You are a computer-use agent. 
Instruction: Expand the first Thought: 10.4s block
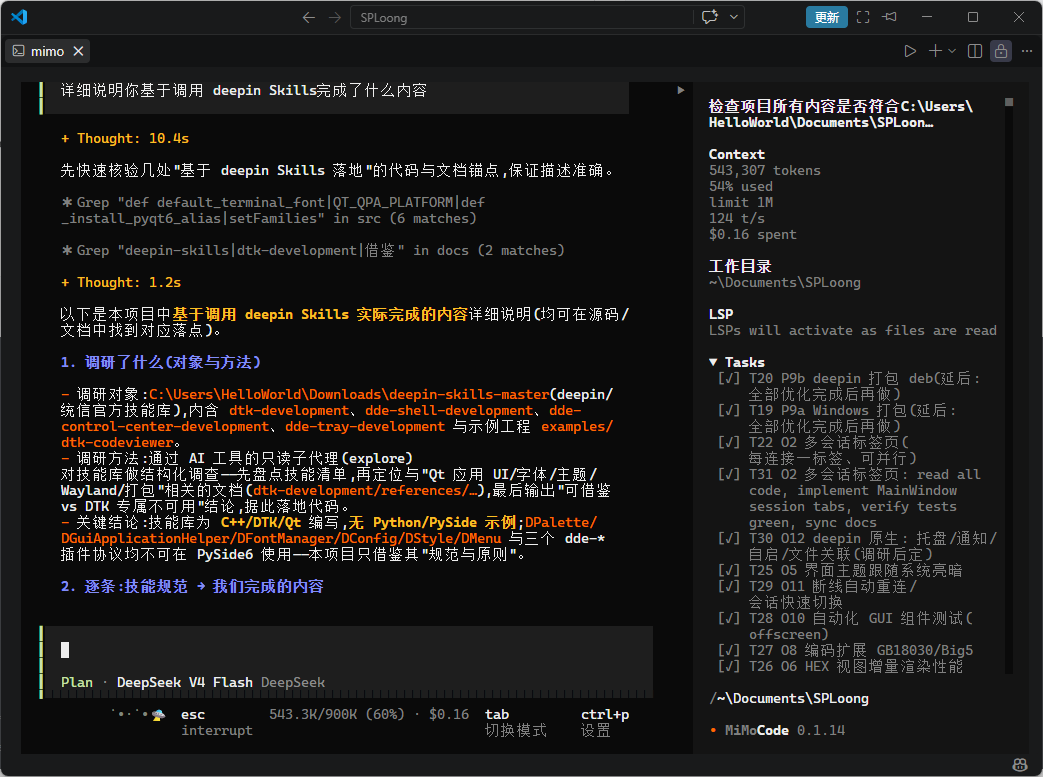tap(125, 138)
